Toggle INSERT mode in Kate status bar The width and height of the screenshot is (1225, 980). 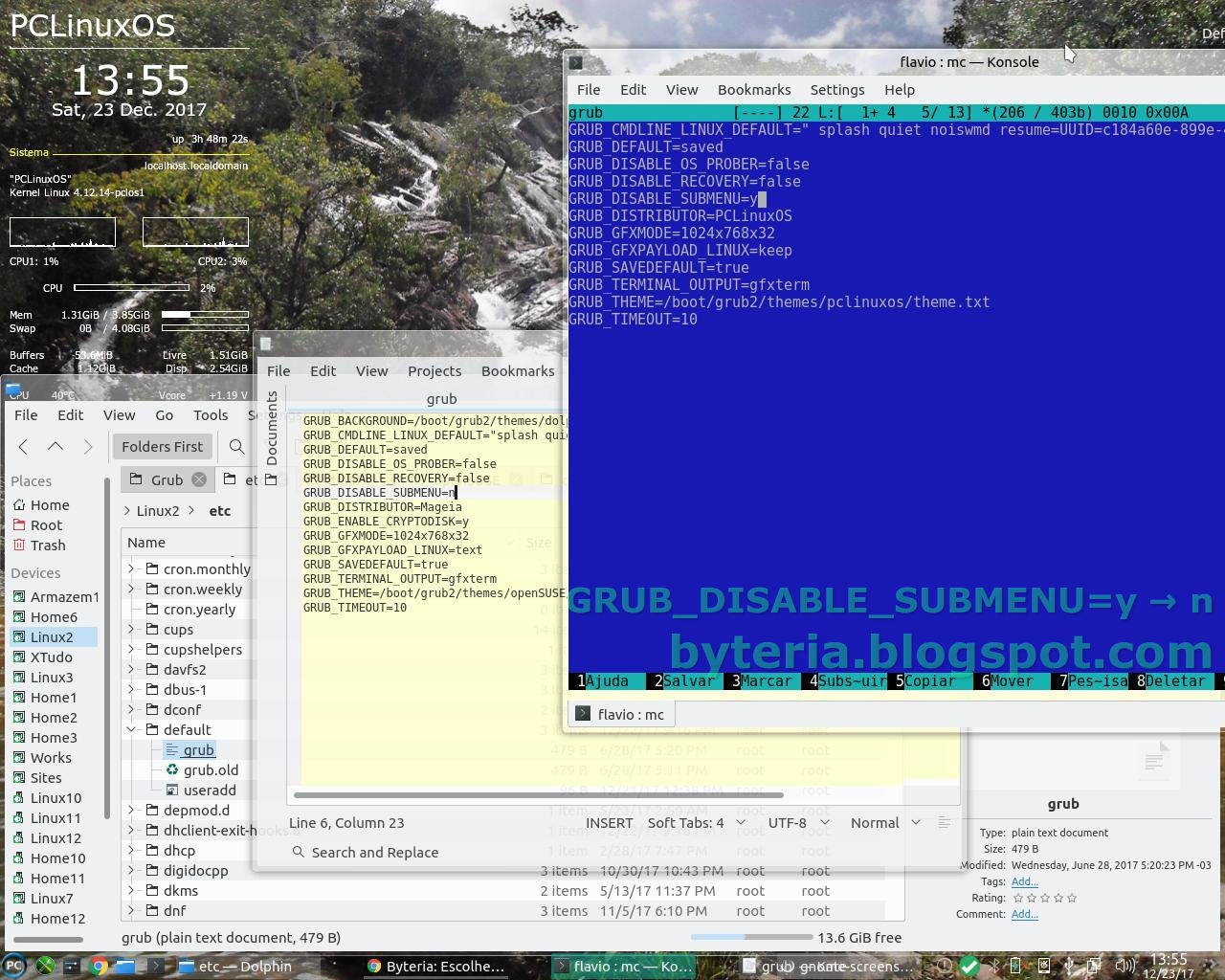click(609, 822)
